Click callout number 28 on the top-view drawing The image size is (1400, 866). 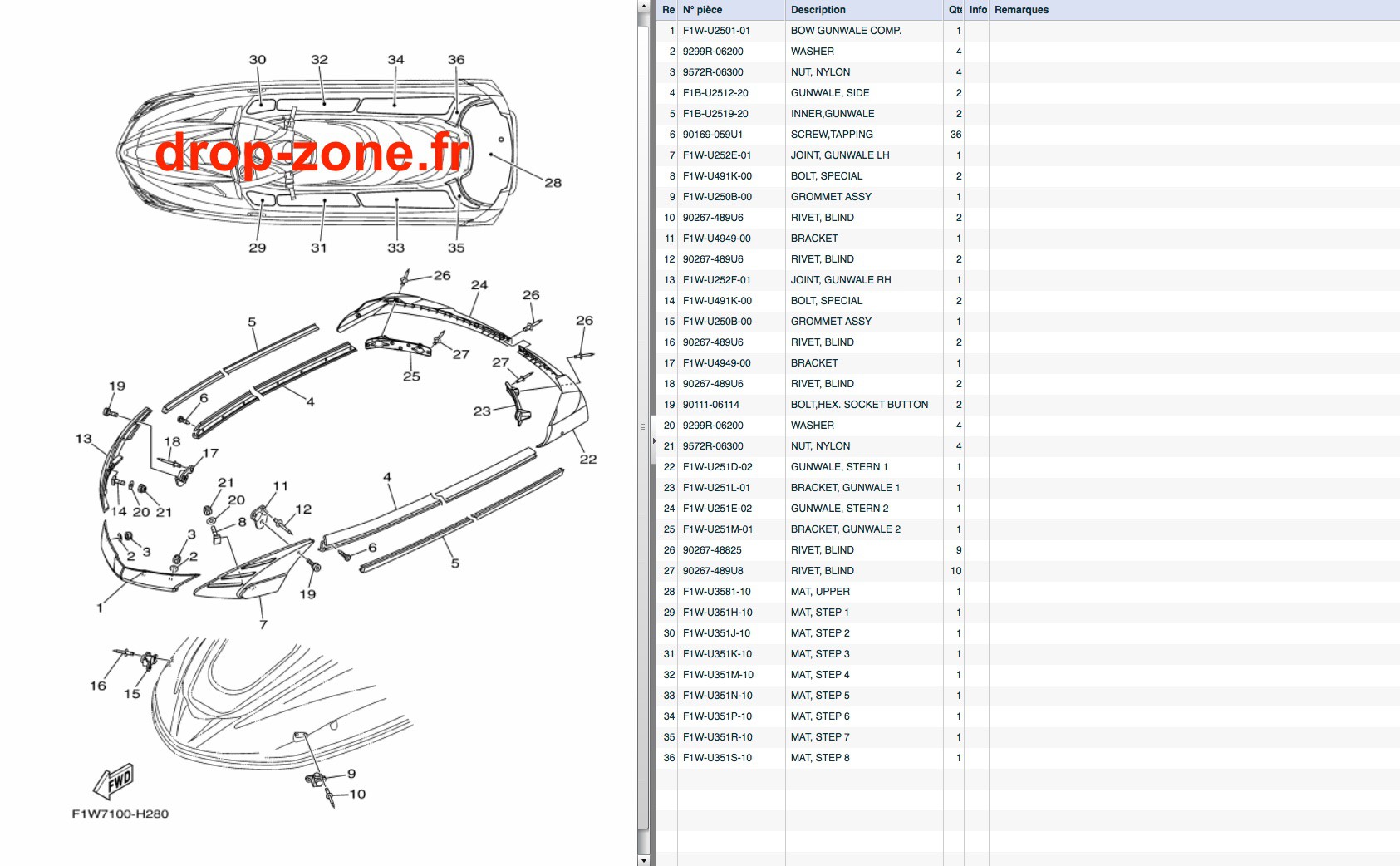coord(553,183)
